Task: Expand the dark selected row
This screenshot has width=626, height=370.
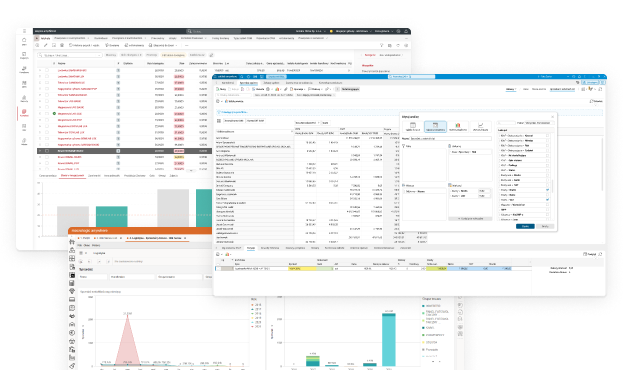Action: pos(40,151)
